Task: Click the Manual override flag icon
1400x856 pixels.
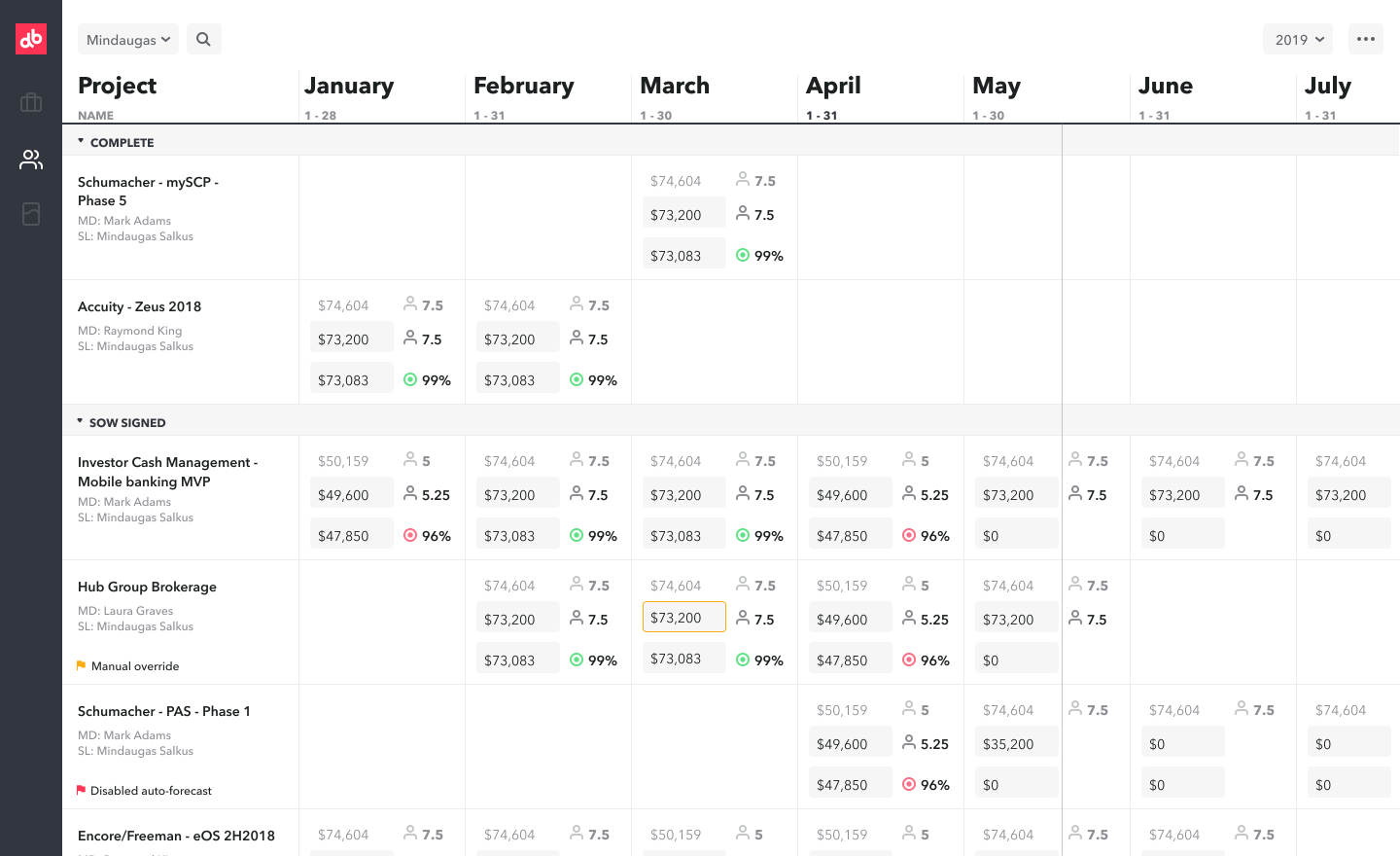Action: [82, 665]
